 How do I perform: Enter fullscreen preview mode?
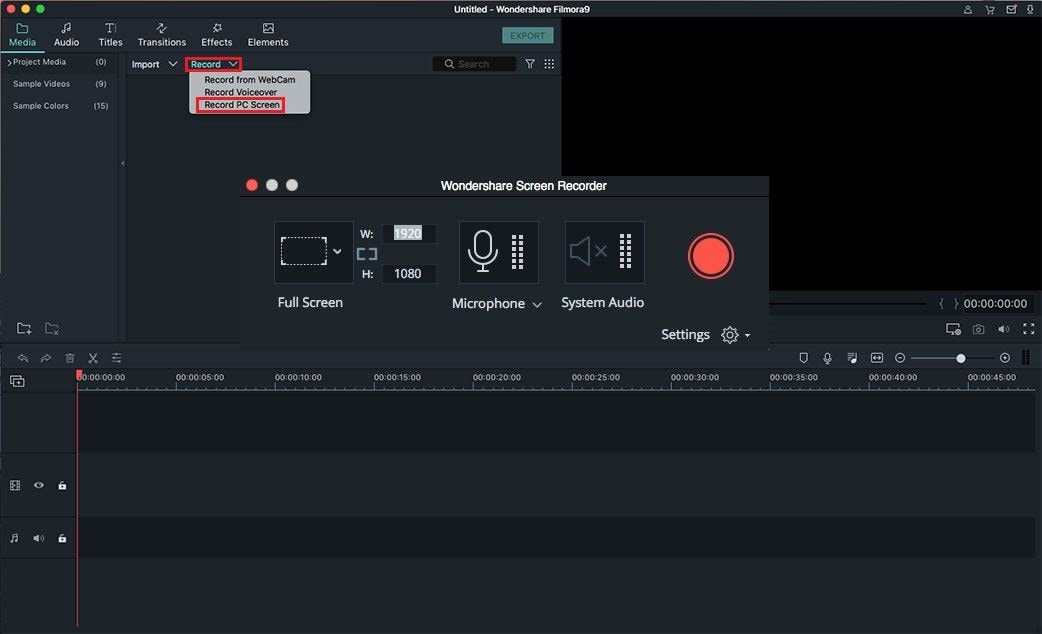coord(1029,330)
